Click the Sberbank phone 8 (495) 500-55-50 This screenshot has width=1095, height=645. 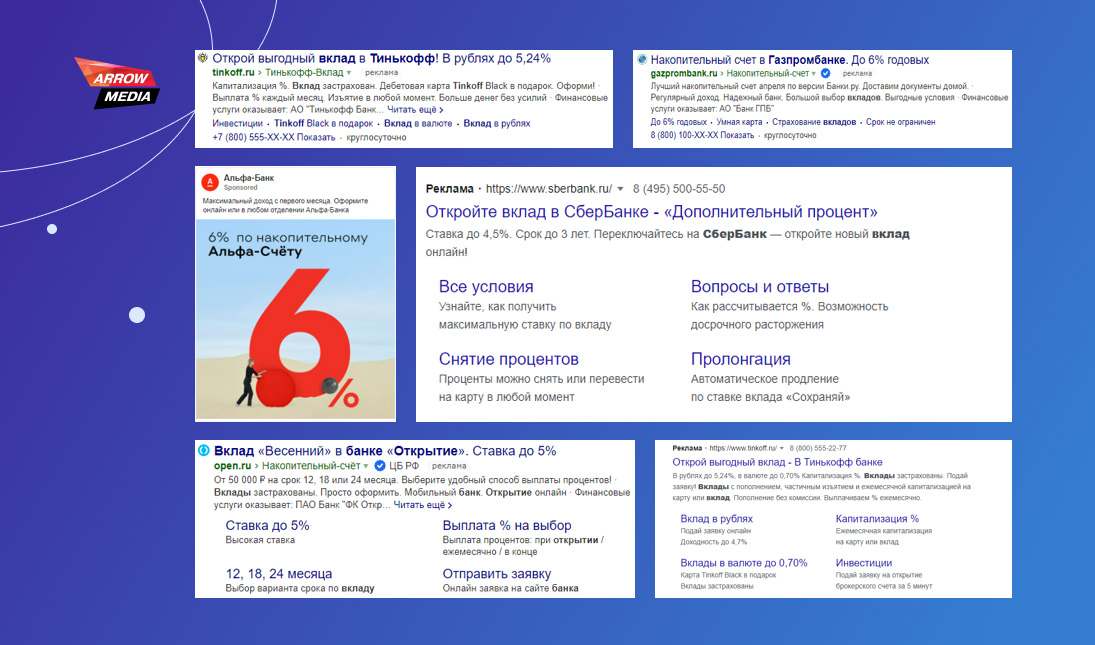pos(679,189)
